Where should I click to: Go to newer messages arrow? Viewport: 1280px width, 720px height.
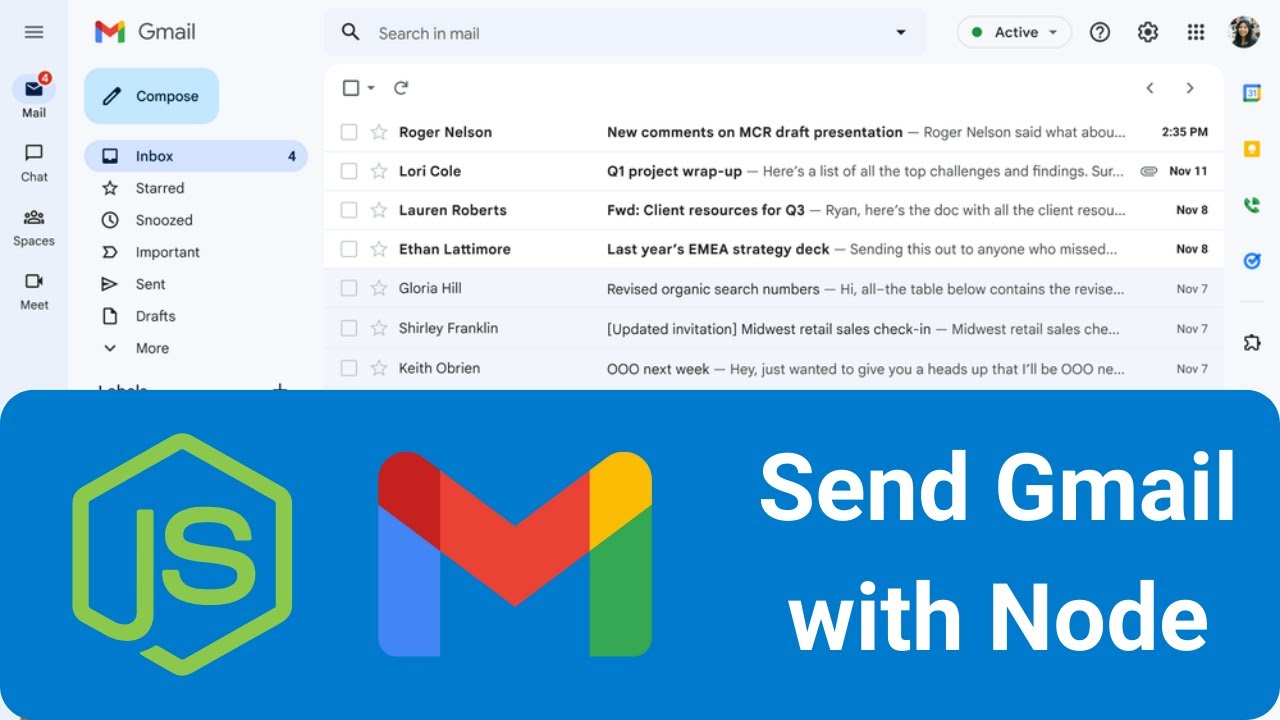coord(1150,88)
